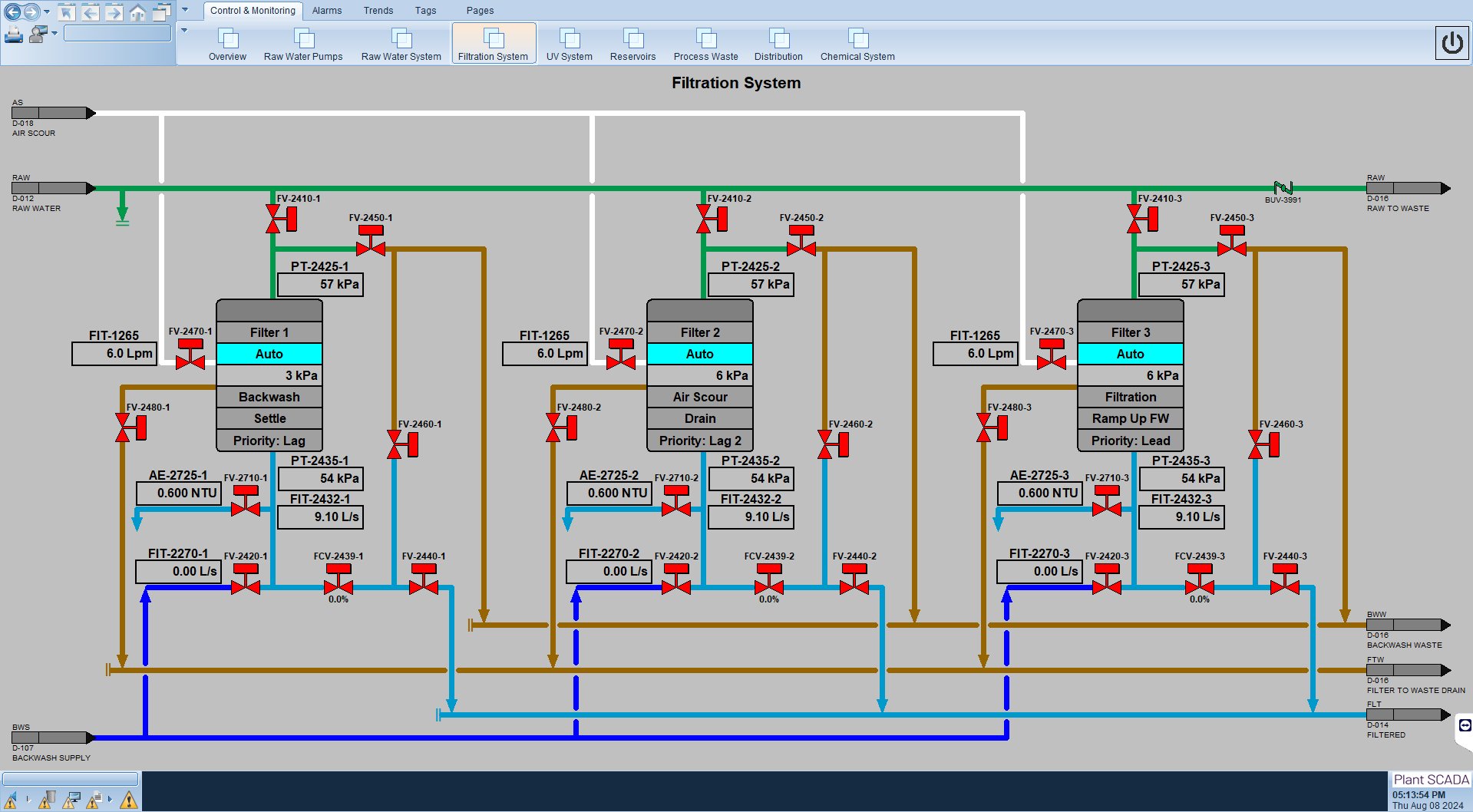1473x812 pixels.
Task: Click the alarm with trash bin icon
Action: tap(46, 800)
